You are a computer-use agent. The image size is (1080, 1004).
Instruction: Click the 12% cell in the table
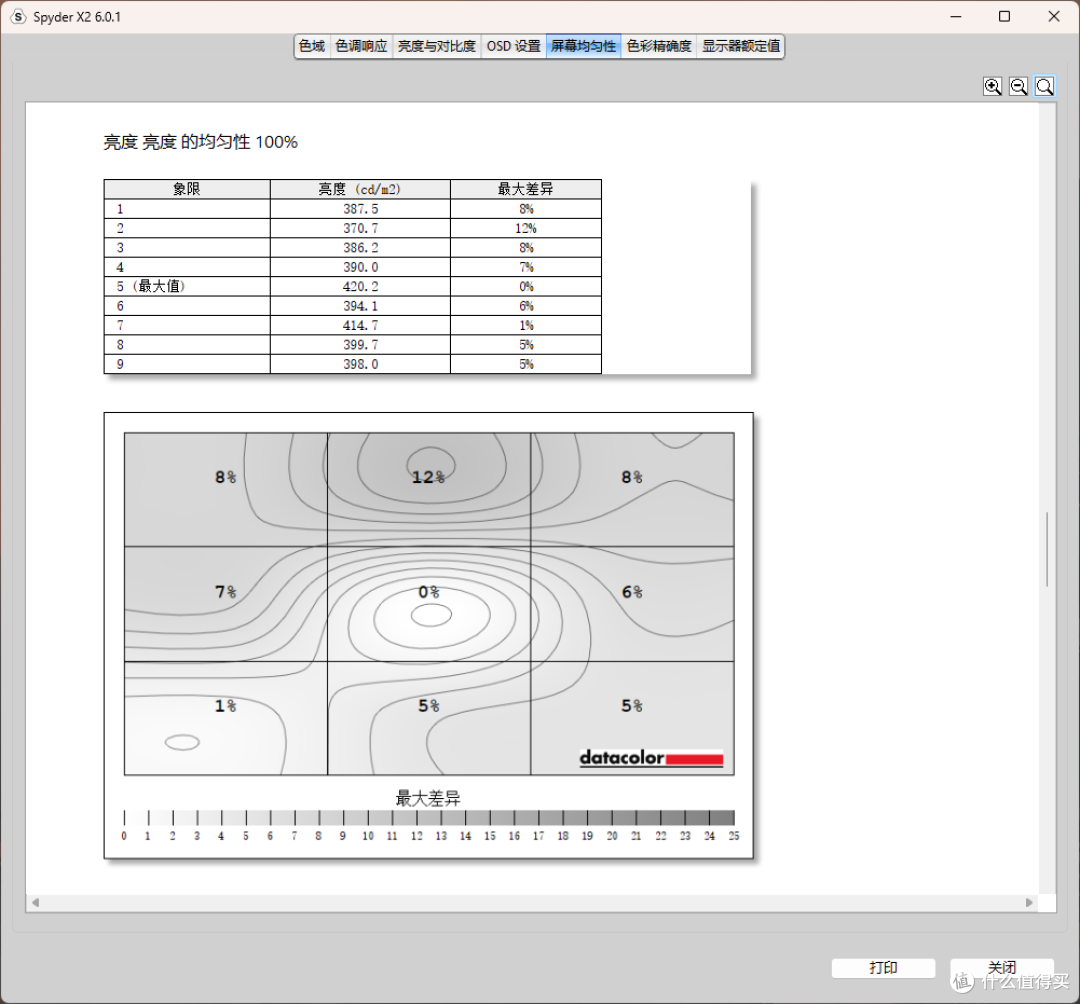526,228
